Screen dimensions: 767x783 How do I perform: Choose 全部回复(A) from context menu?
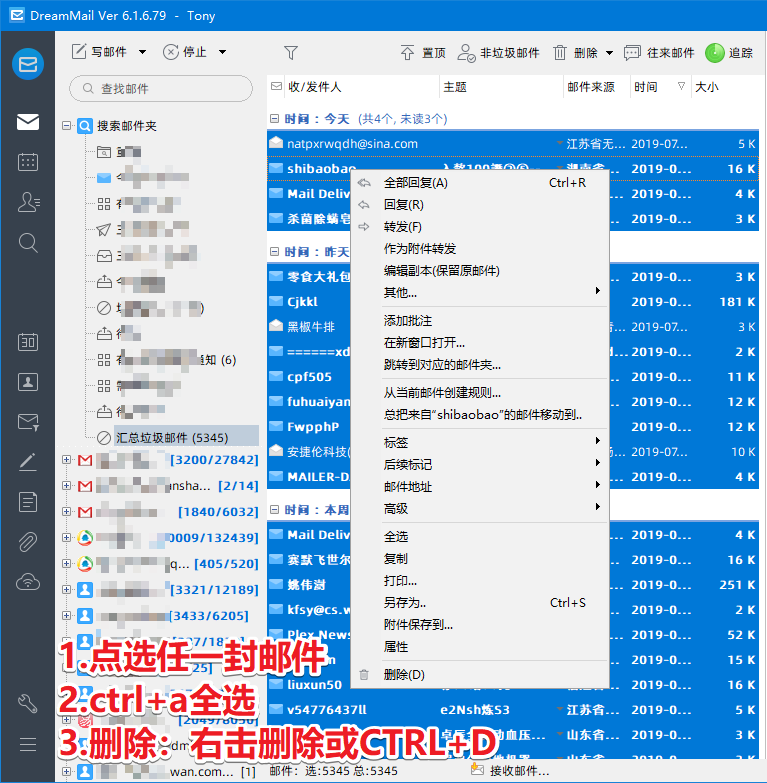point(480,183)
